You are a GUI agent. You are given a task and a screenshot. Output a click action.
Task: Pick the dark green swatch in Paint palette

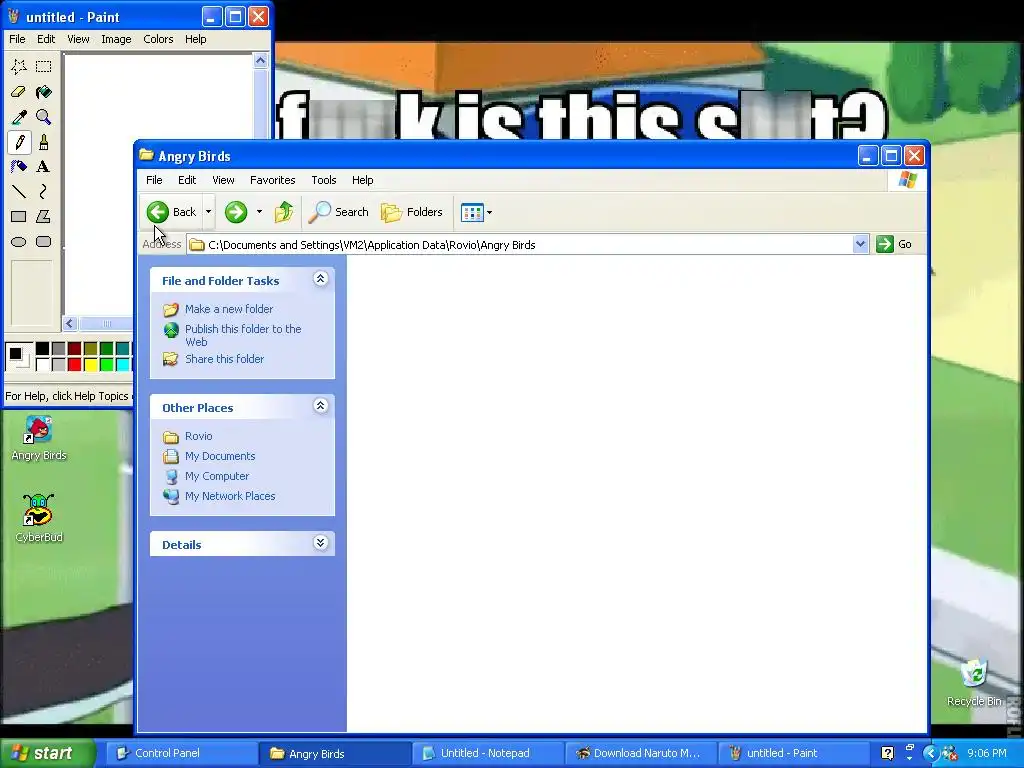click(106, 349)
